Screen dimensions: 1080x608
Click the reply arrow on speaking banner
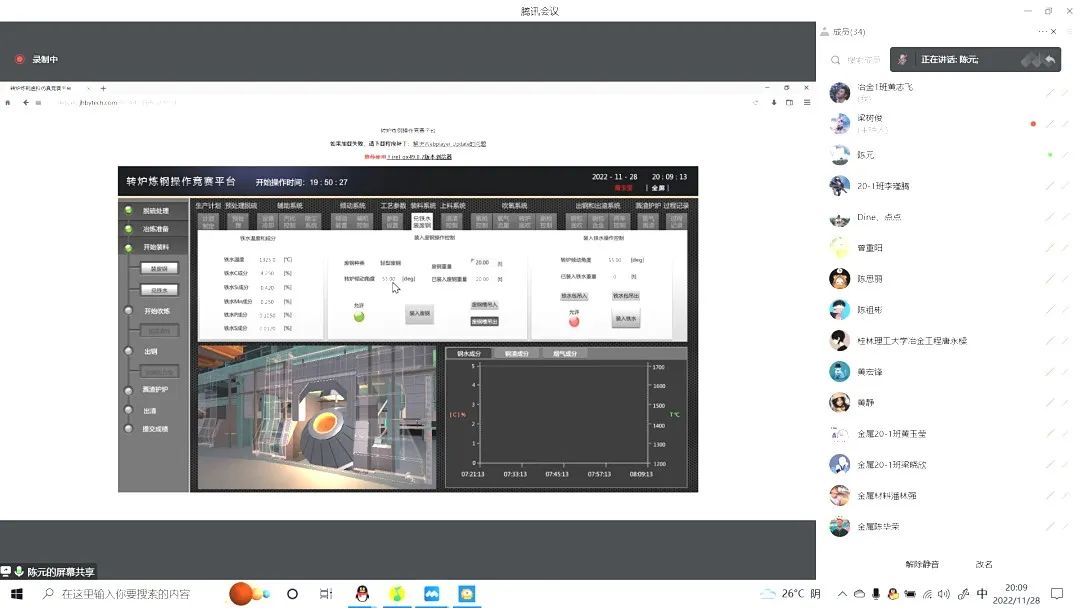pyautogui.click(x=1050, y=60)
